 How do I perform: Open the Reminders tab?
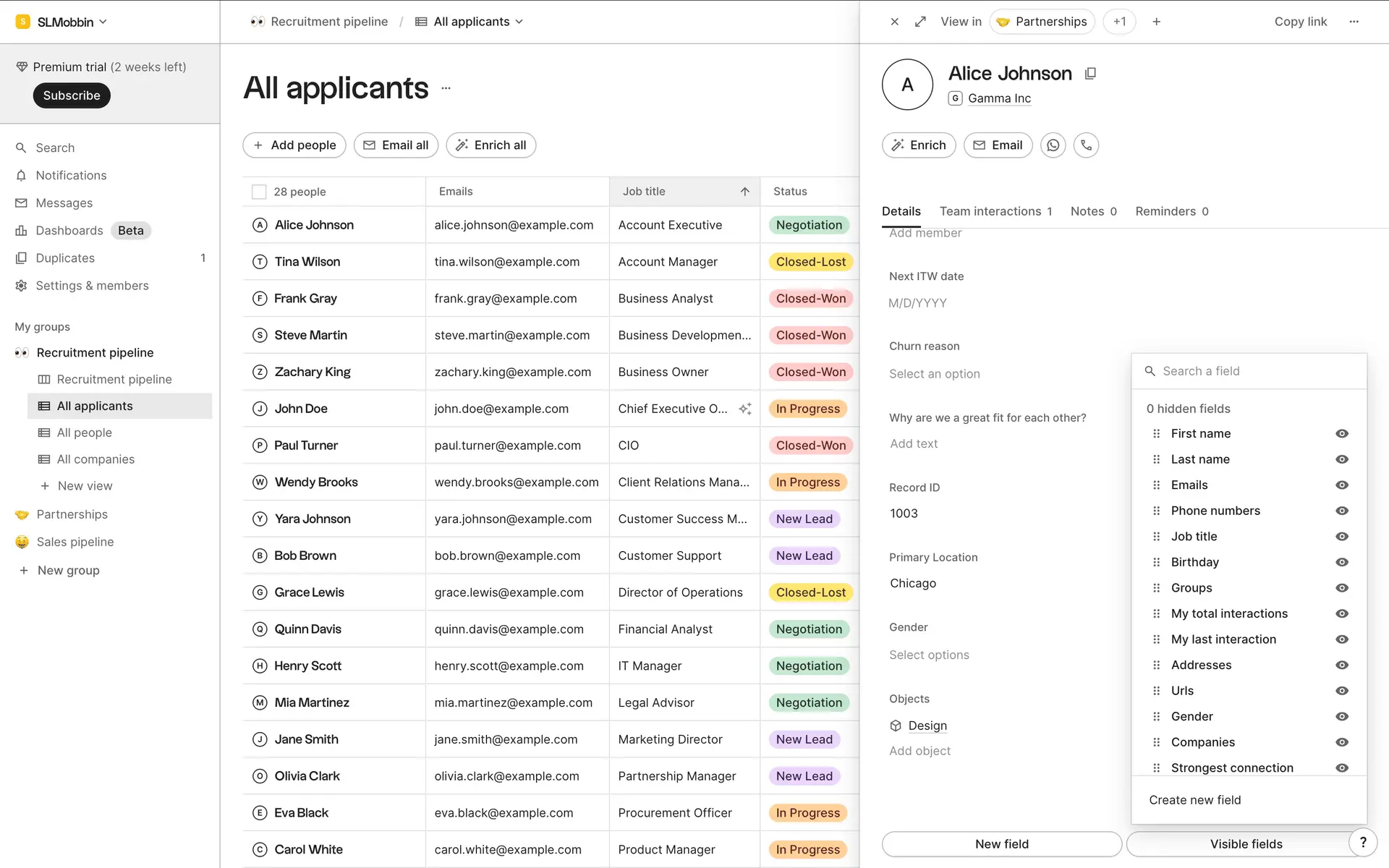tap(1171, 211)
